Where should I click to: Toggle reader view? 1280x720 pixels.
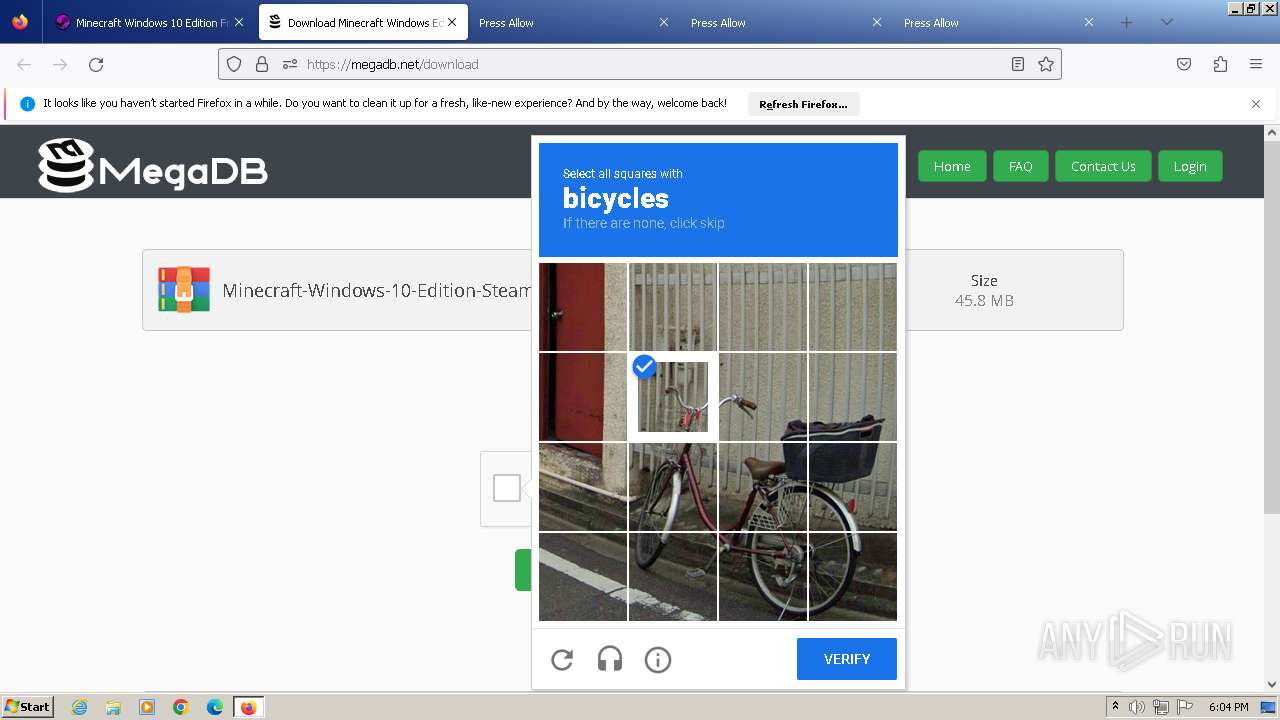tap(1018, 64)
